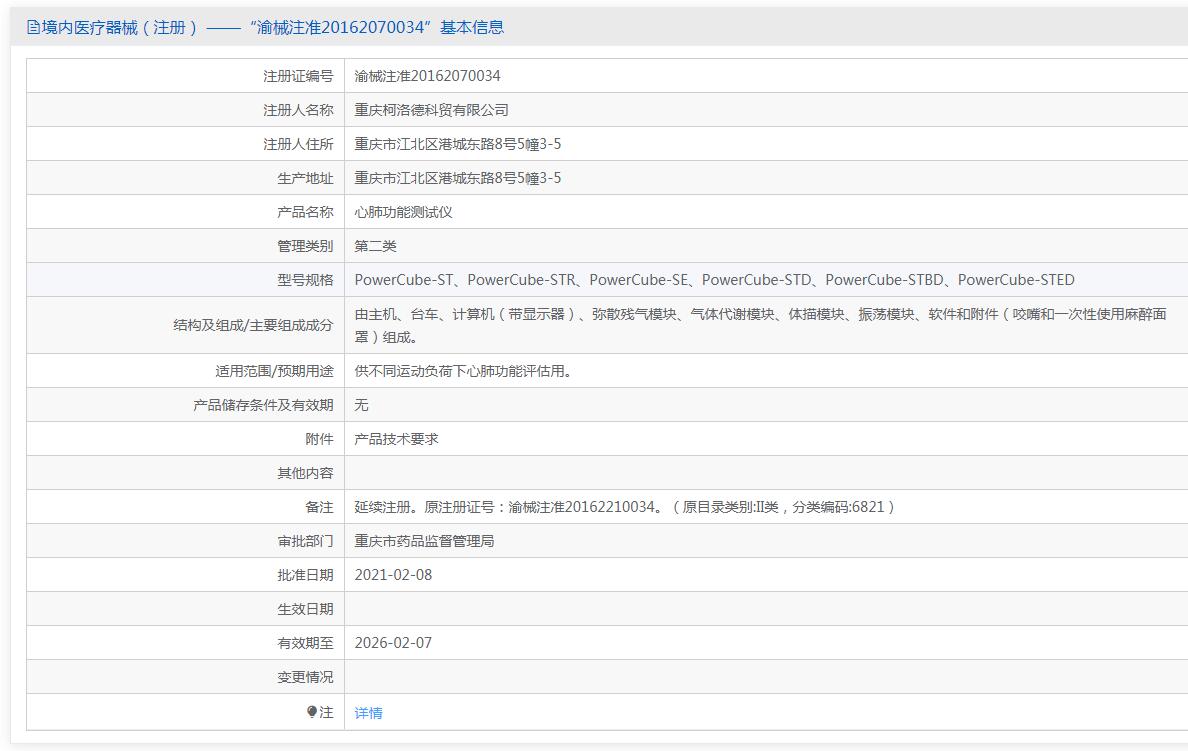The width and height of the screenshot is (1188, 751).
Task: Select registrant name 重庆柯洛德科贸有限公司
Action: pyautogui.click(x=431, y=110)
